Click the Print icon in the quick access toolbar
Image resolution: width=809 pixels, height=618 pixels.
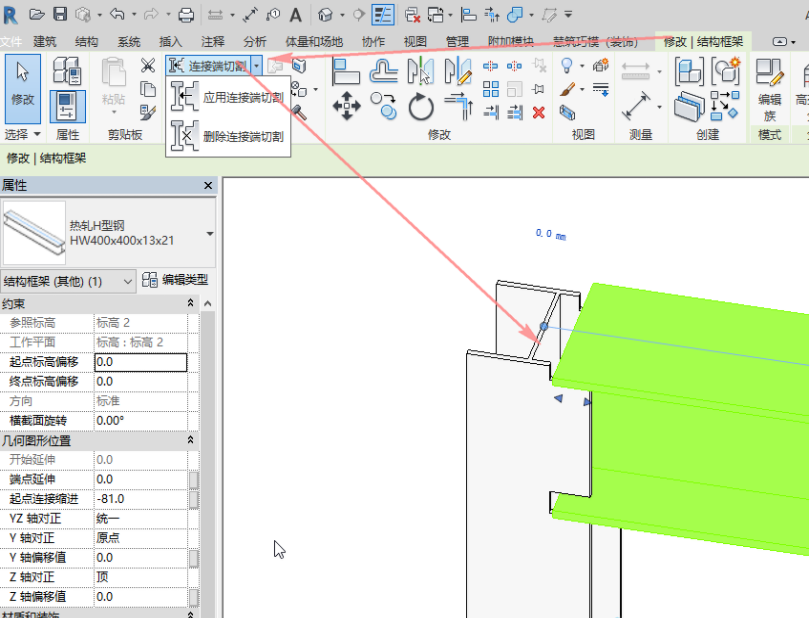point(186,14)
